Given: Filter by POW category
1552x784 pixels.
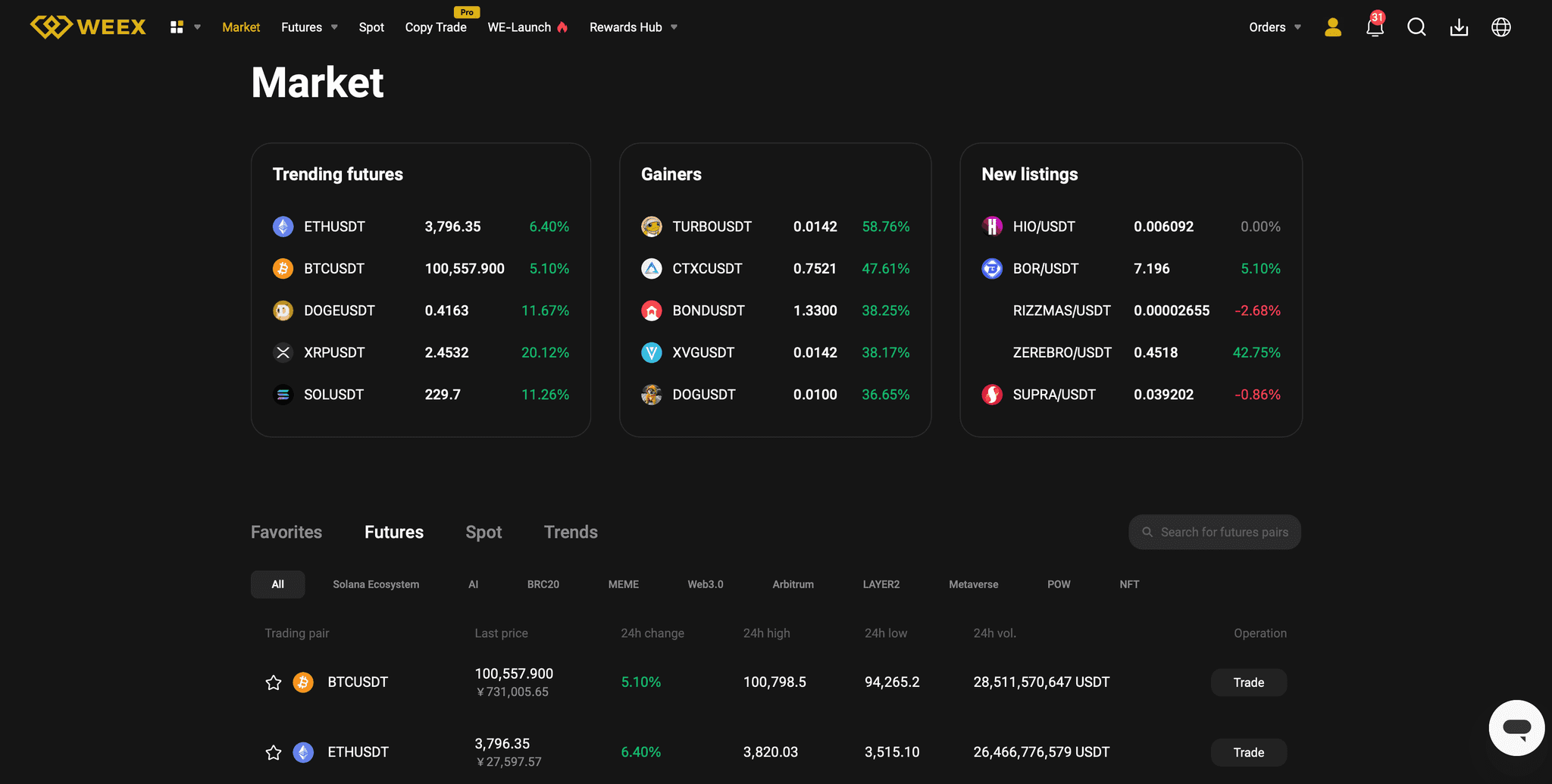Looking at the screenshot, I should [1059, 584].
